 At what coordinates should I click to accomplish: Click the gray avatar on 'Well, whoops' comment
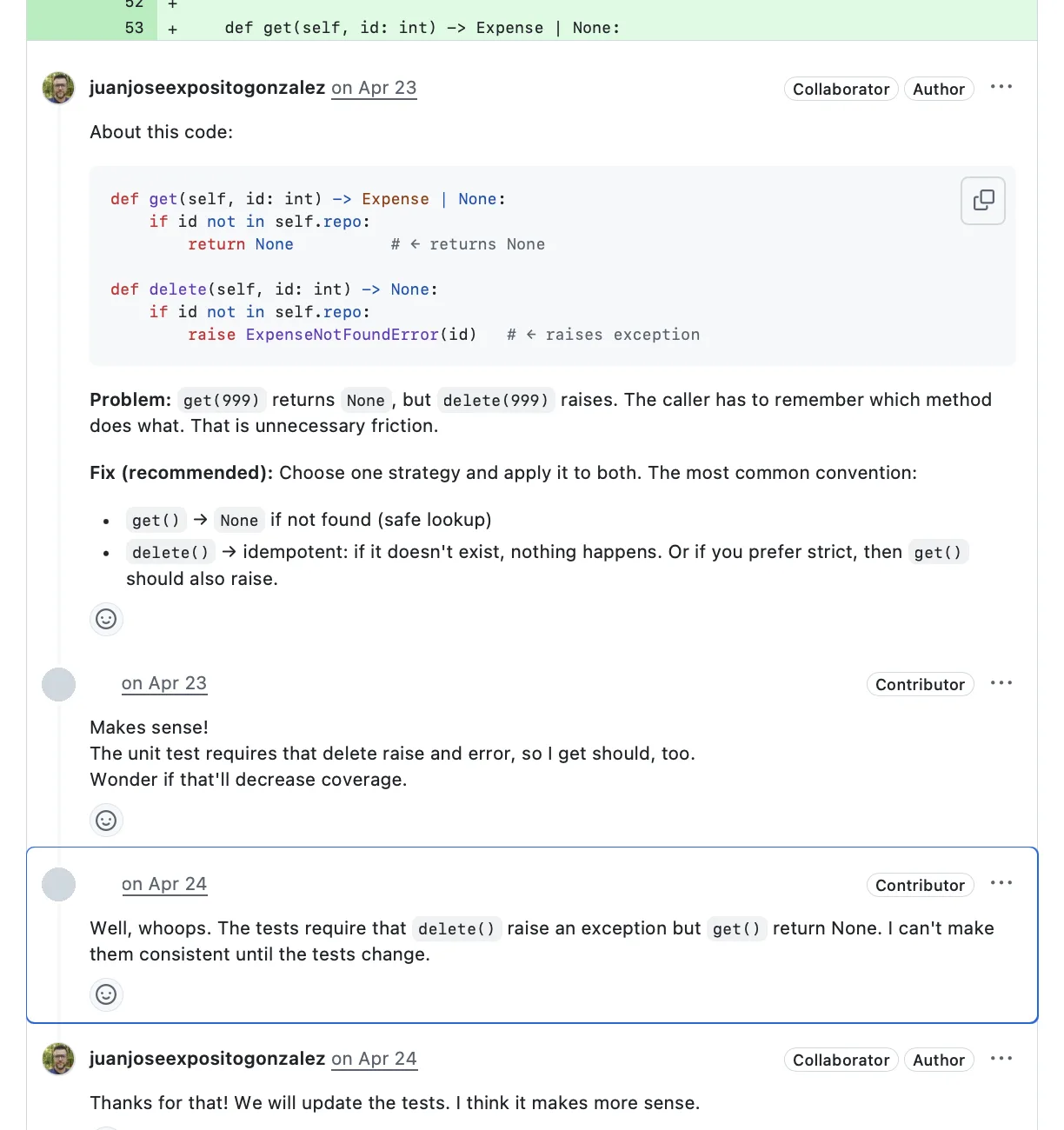(58, 884)
